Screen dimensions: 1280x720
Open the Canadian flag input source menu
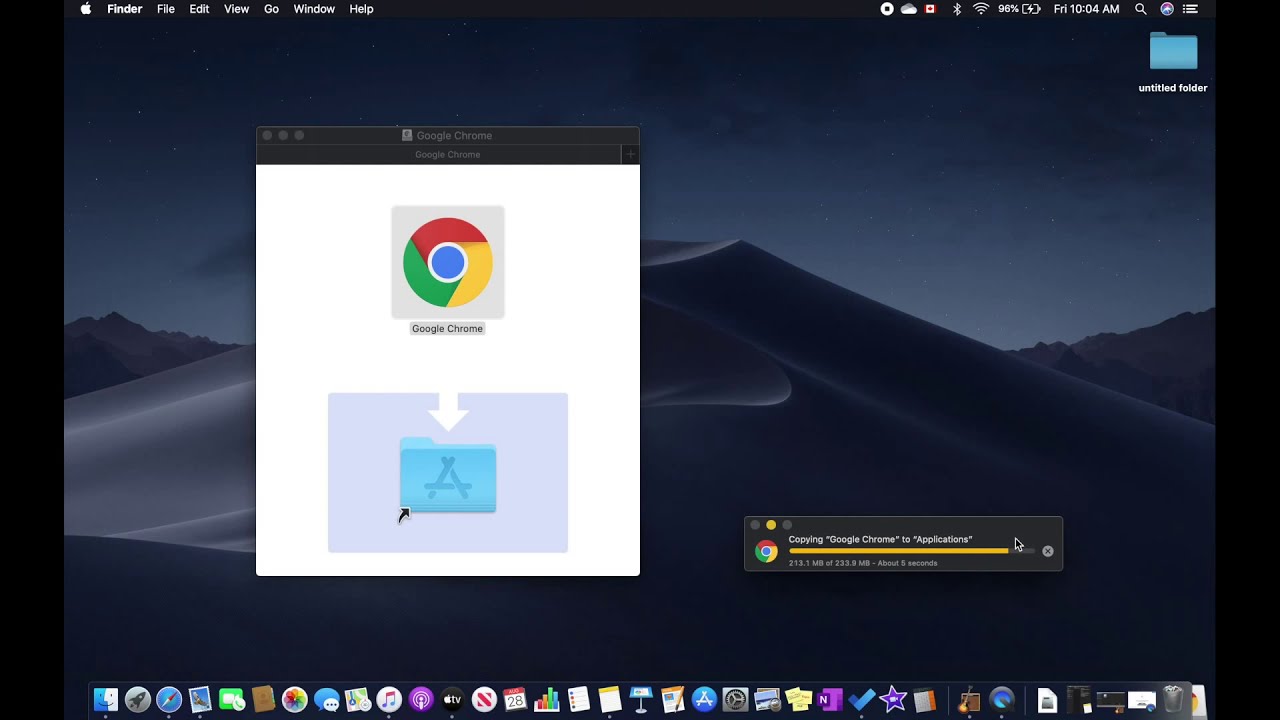tap(931, 9)
